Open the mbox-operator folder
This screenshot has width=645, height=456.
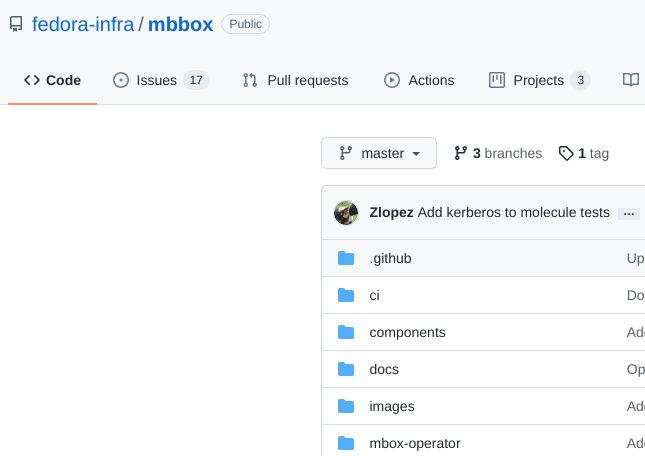415,443
